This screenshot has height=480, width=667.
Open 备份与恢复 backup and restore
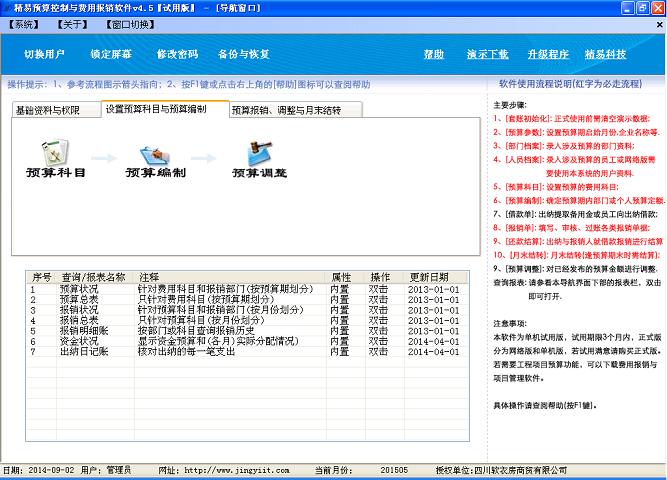(244, 54)
